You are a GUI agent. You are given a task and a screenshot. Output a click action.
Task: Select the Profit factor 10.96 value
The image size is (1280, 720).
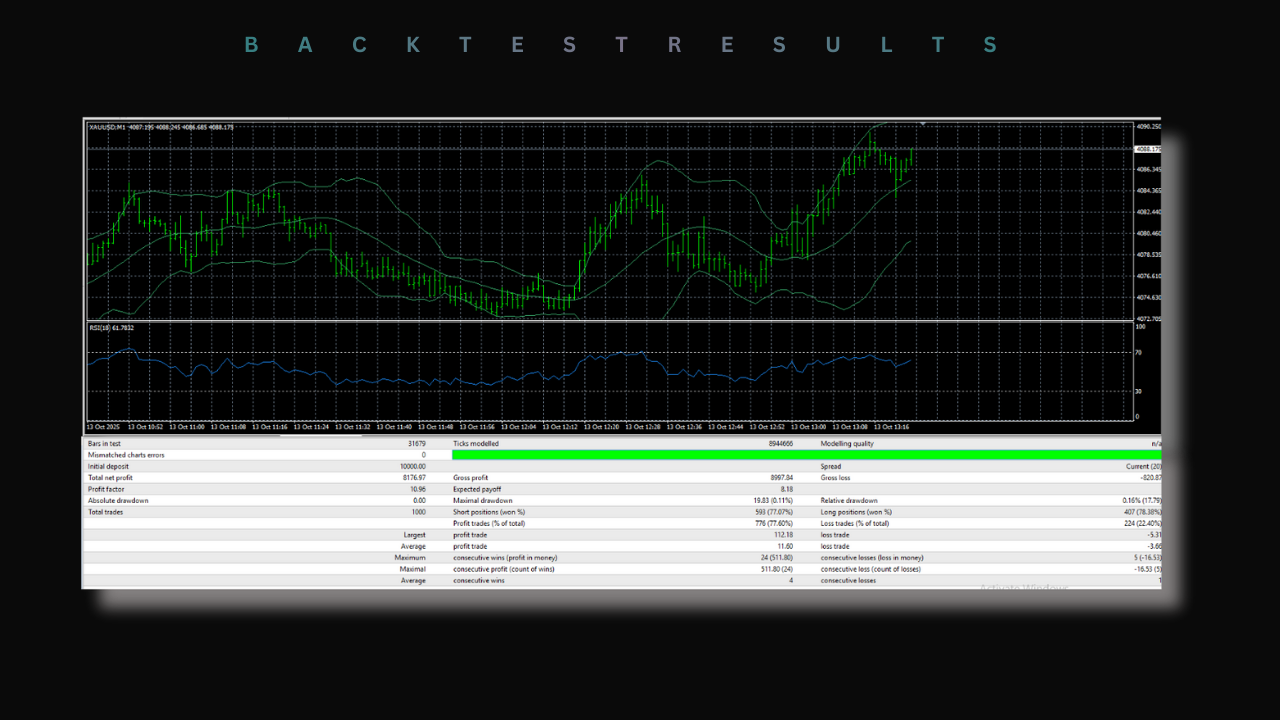[418, 489]
